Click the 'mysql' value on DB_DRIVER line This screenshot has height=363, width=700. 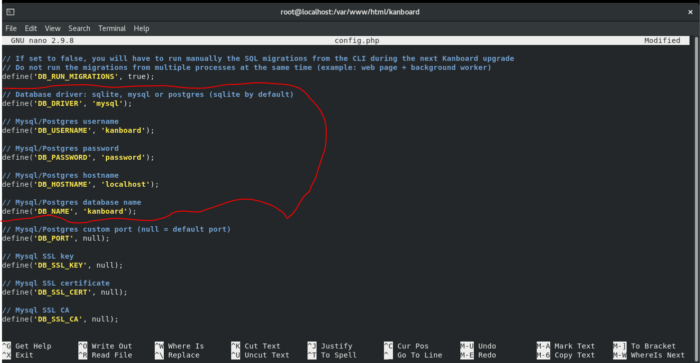(x=107, y=103)
